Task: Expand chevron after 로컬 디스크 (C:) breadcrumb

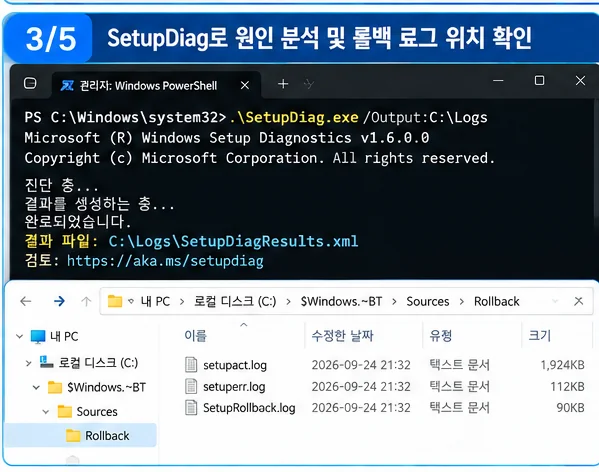Action: click(288, 302)
